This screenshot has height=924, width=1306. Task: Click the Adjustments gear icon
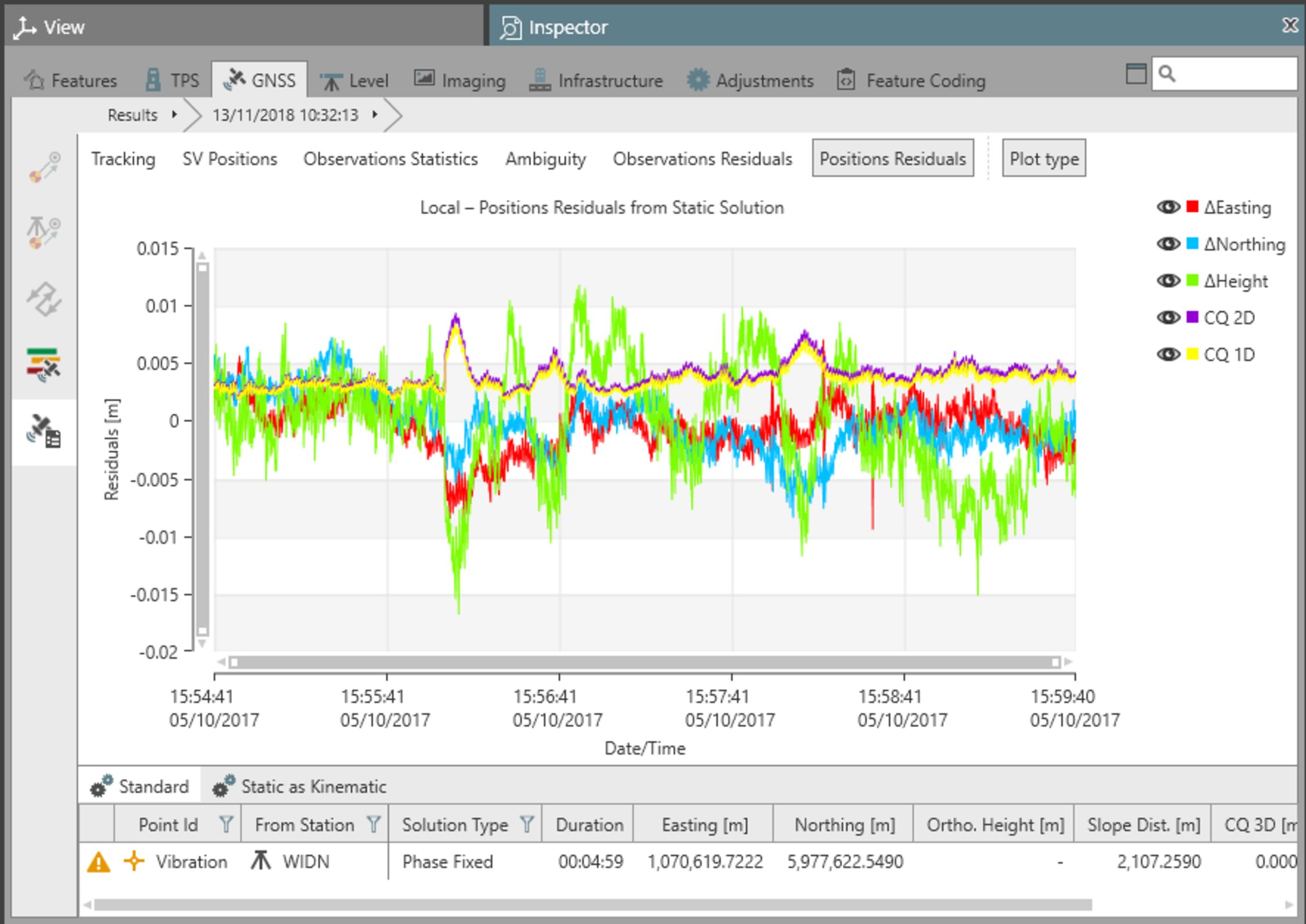[698, 79]
